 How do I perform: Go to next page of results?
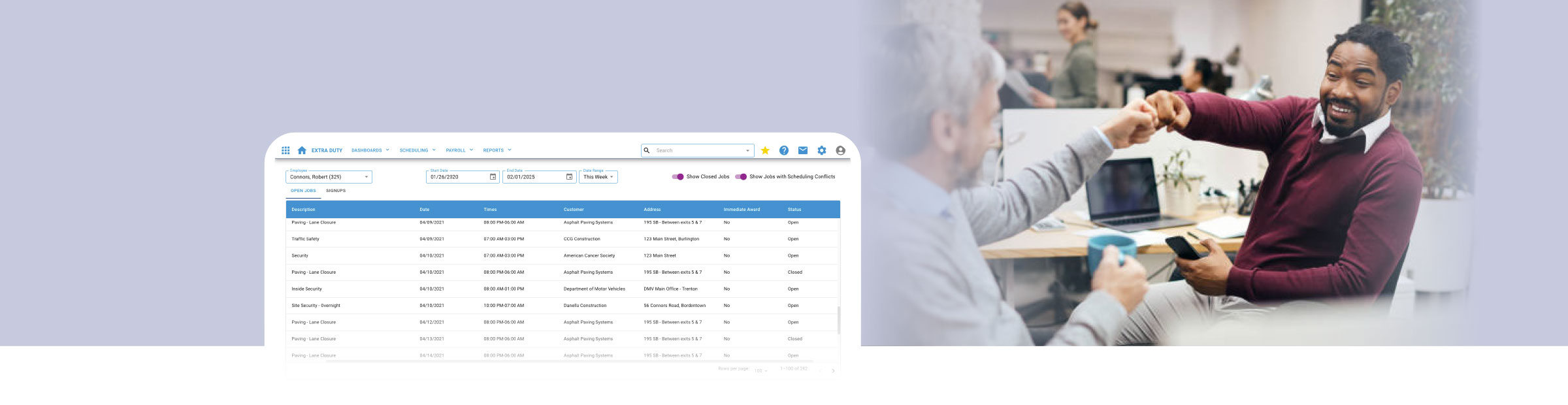tap(833, 370)
